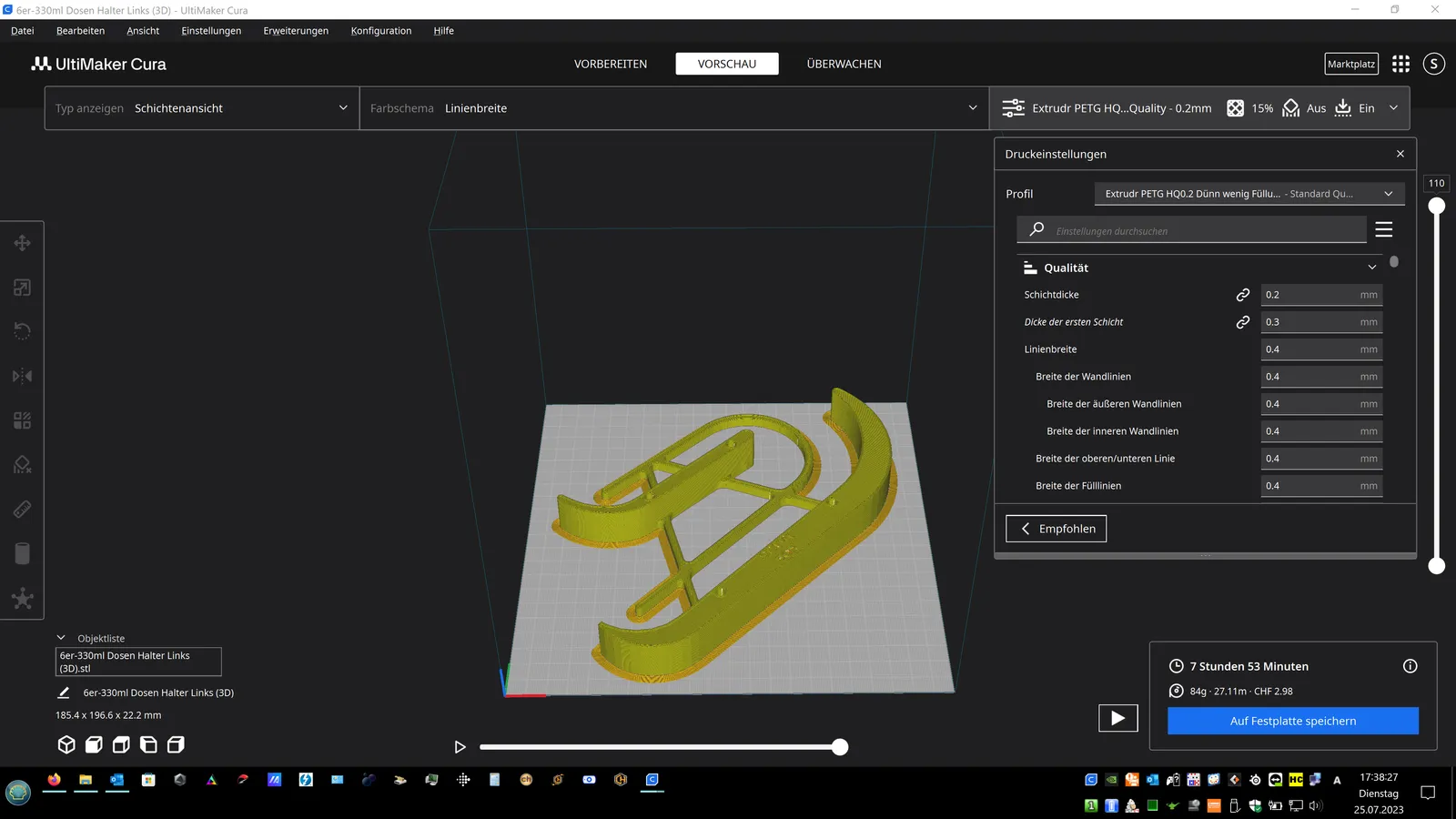This screenshot has height=819, width=1456.
Task: Go back via the Empfohlen button
Action: tap(1056, 529)
